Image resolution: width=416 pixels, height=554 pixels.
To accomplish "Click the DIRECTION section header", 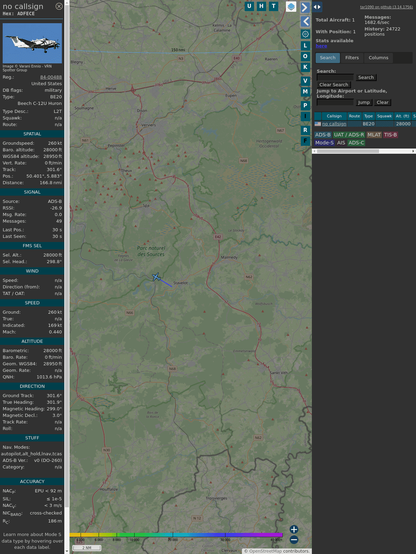I will 32,386.
